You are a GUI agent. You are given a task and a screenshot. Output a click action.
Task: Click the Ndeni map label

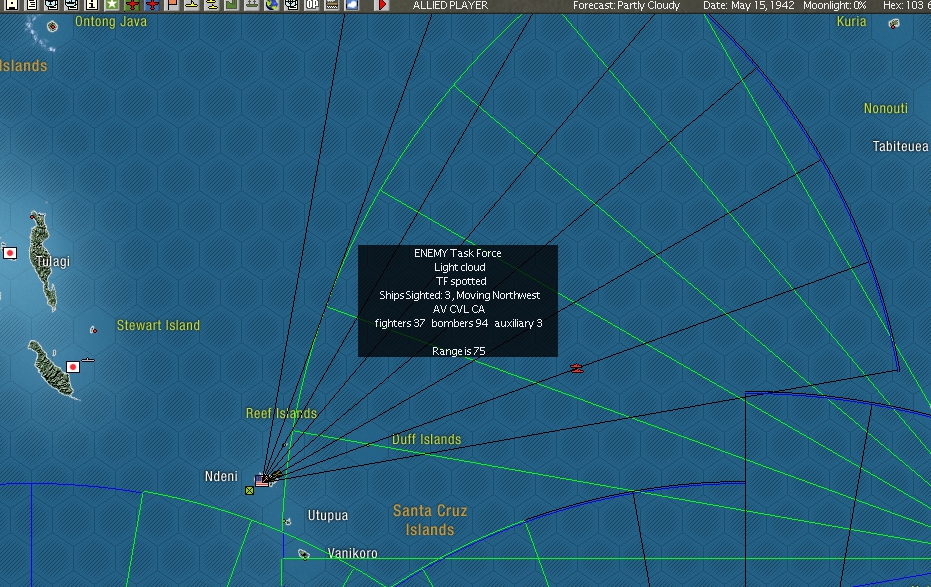(x=221, y=476)
